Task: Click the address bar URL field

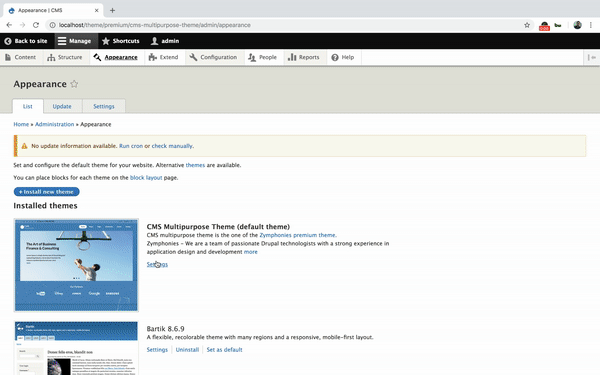Action: tap(290, 25)
